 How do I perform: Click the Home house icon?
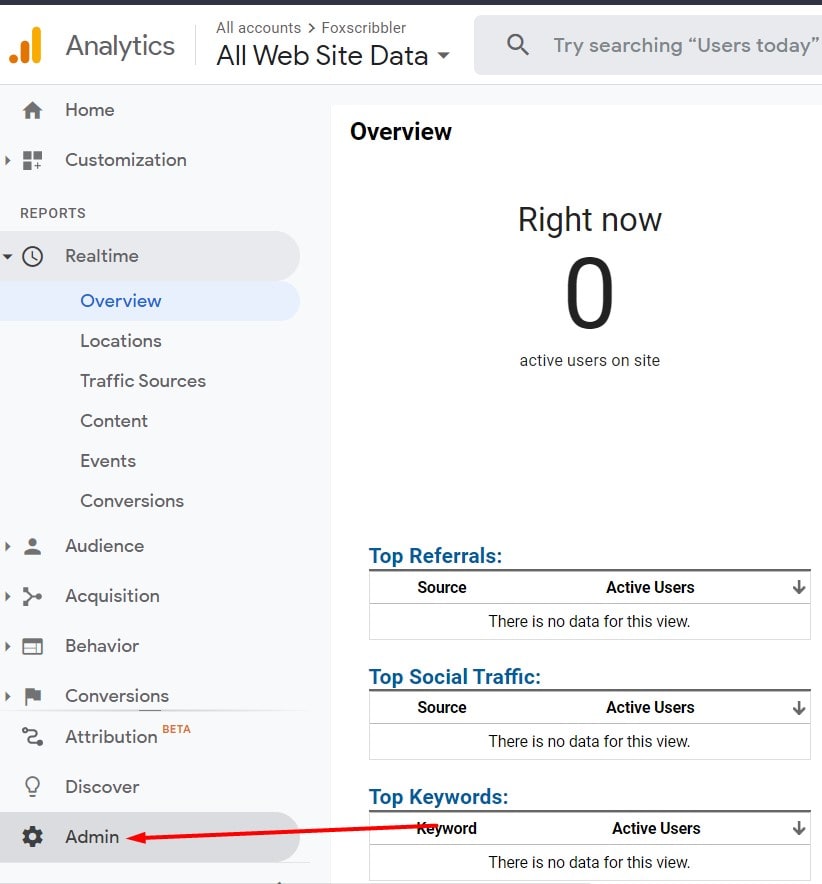(x=32, y=110)
